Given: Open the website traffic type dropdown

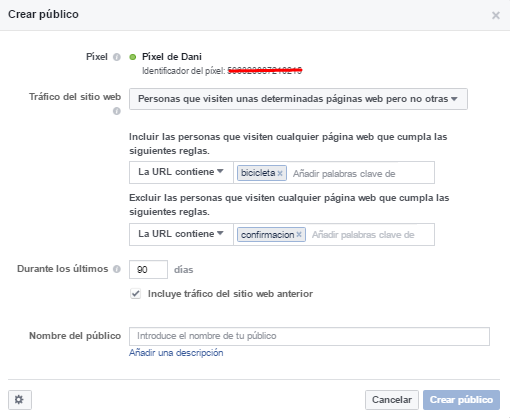Looking at the screenshot, I should coord(298,99).
